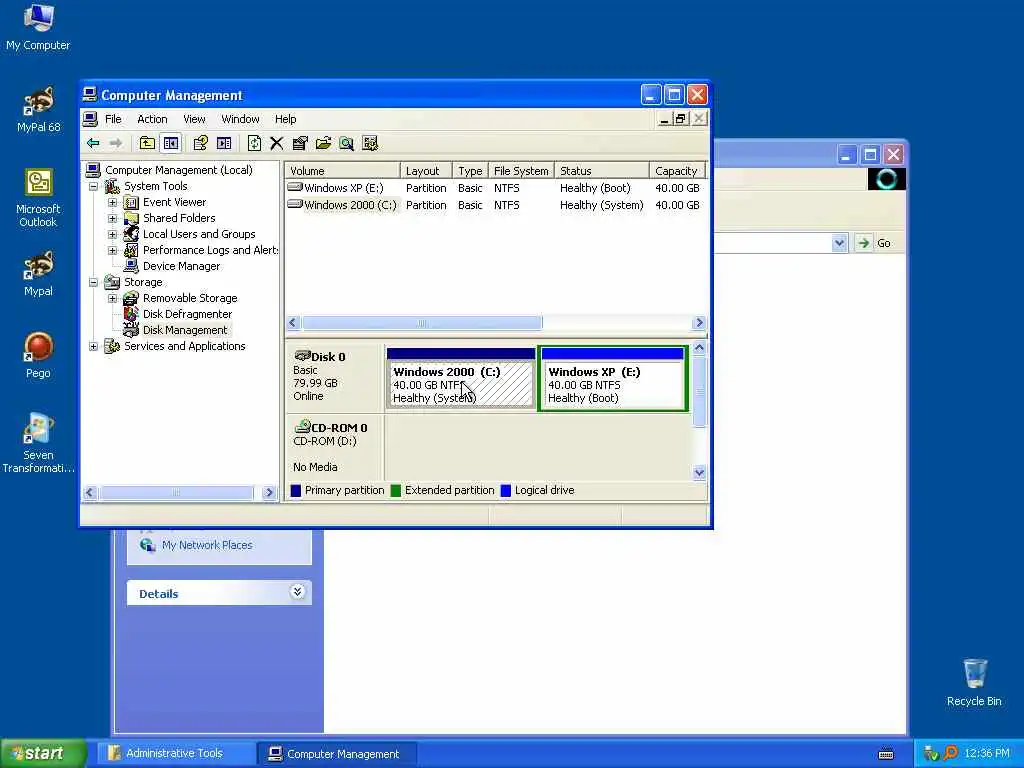
Task: Expand the Removable Storage node
Action: (112, 298)
